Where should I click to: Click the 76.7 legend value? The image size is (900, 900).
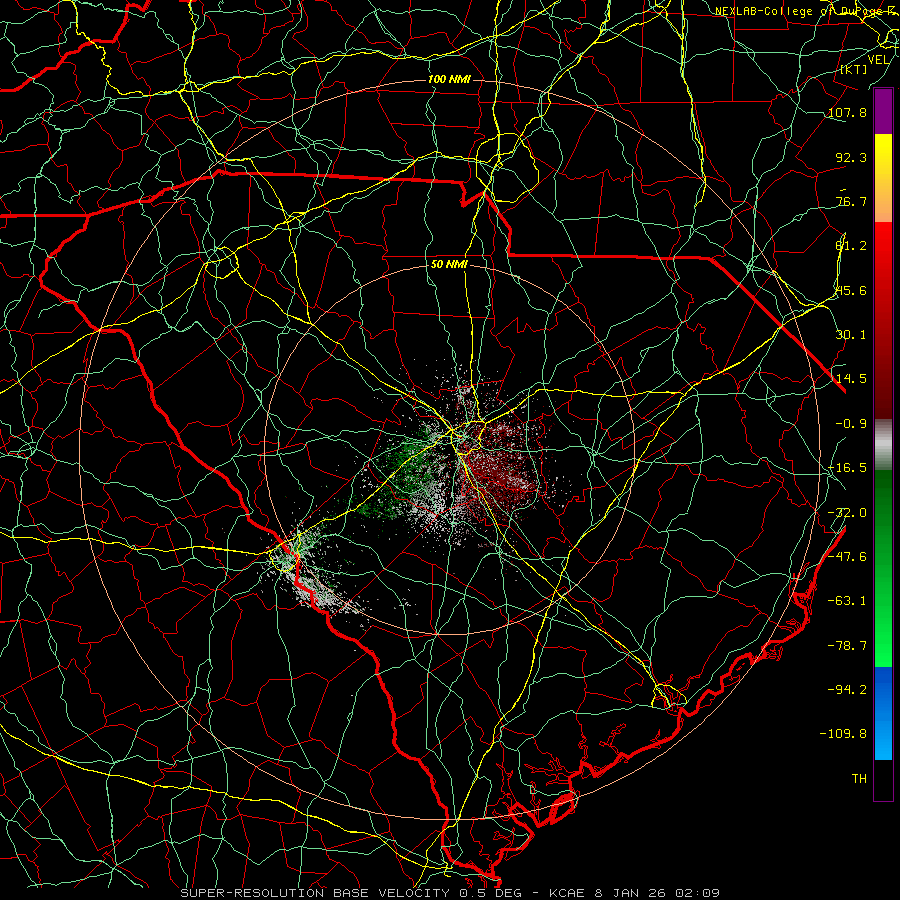[x=851, y=201]
